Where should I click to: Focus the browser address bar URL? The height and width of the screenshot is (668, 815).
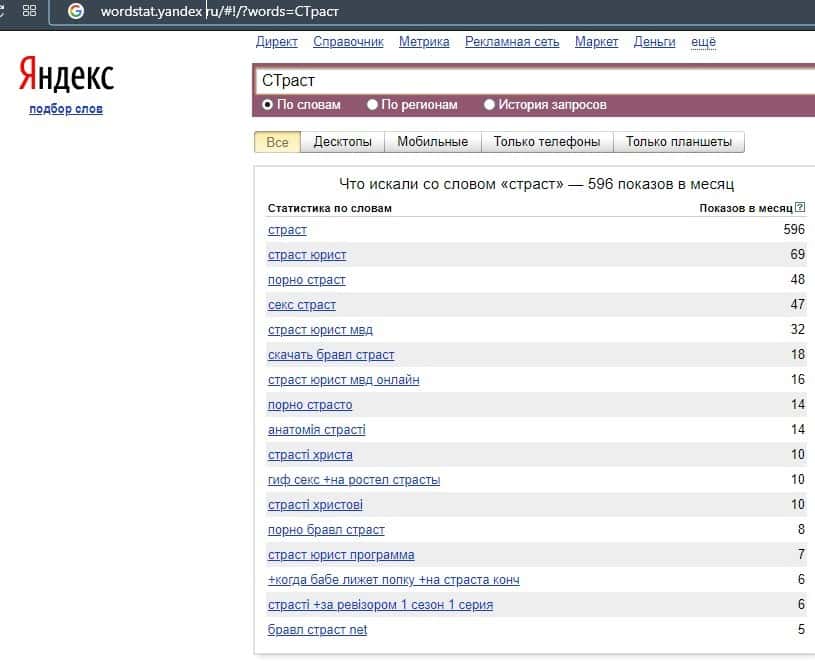tap(300, 11)
